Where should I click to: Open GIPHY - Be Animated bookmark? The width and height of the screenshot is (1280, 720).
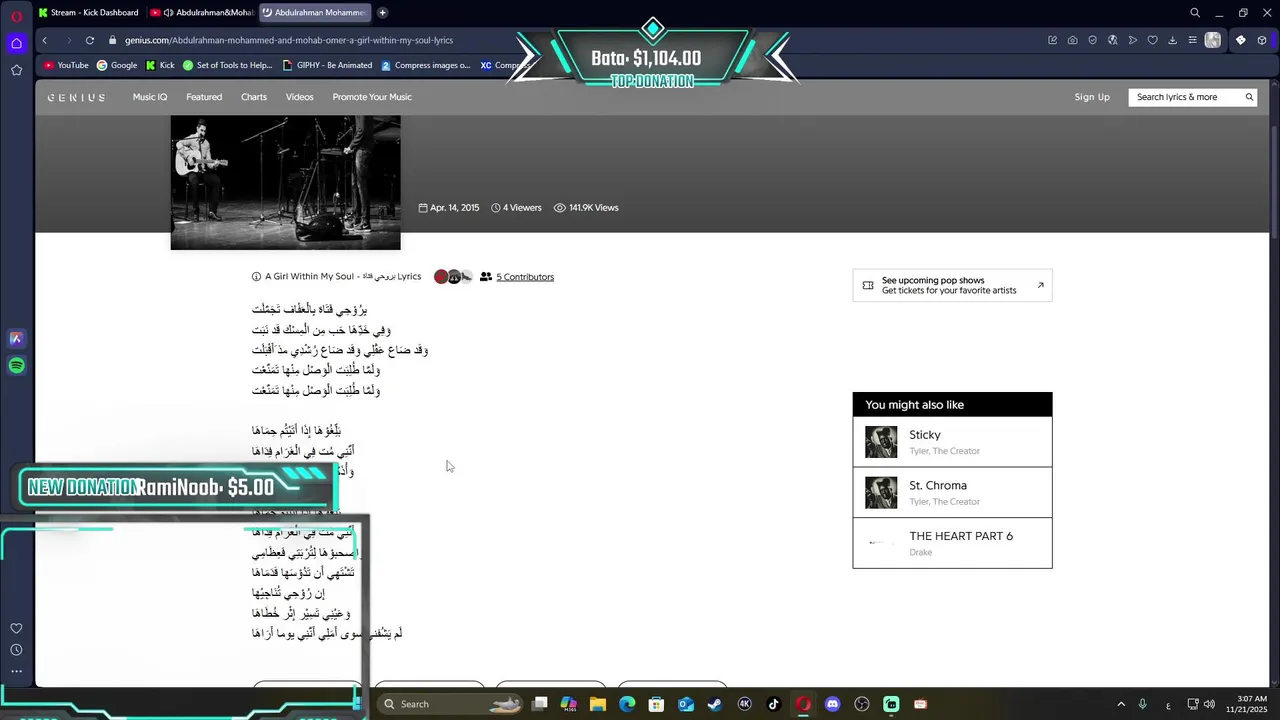(327, 65)
